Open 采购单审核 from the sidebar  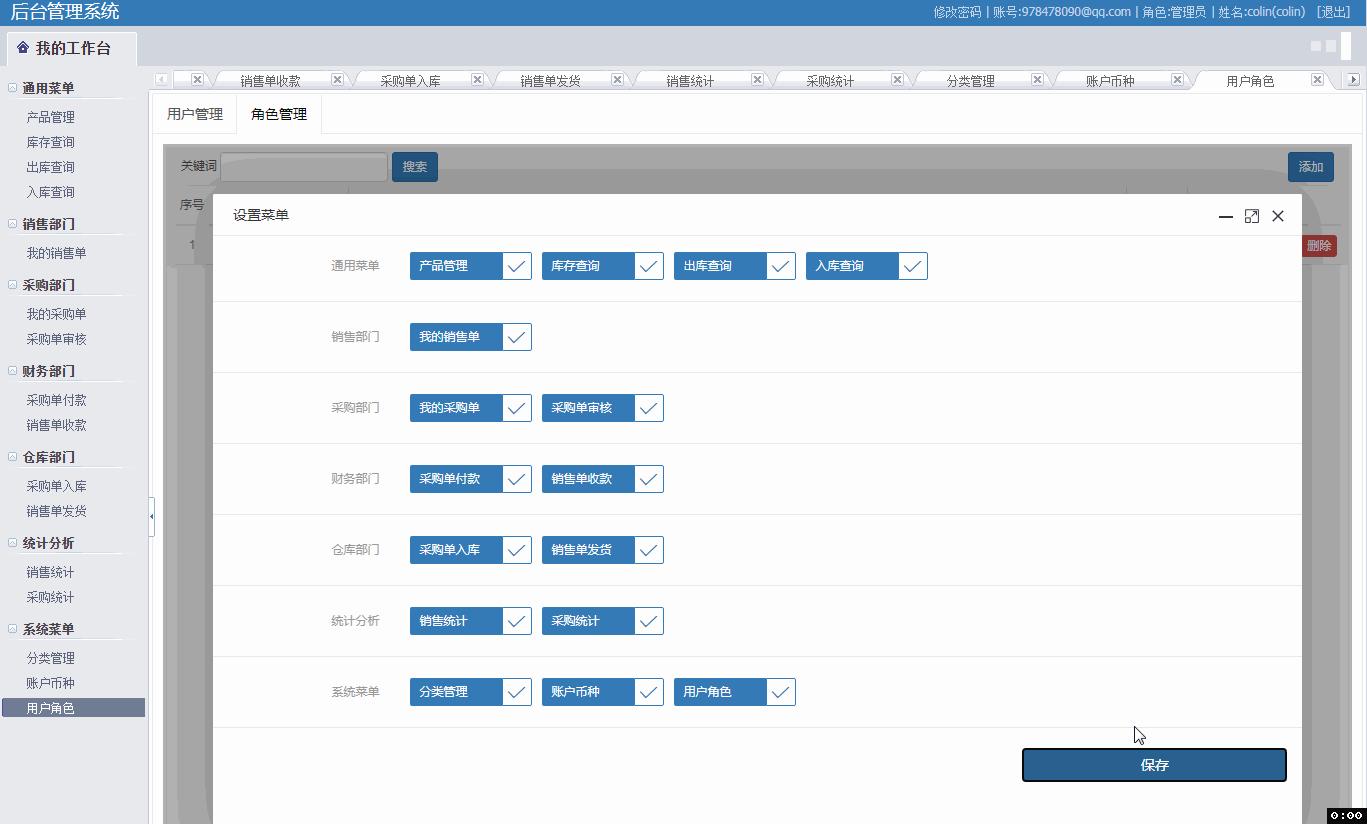coord(57,339)
